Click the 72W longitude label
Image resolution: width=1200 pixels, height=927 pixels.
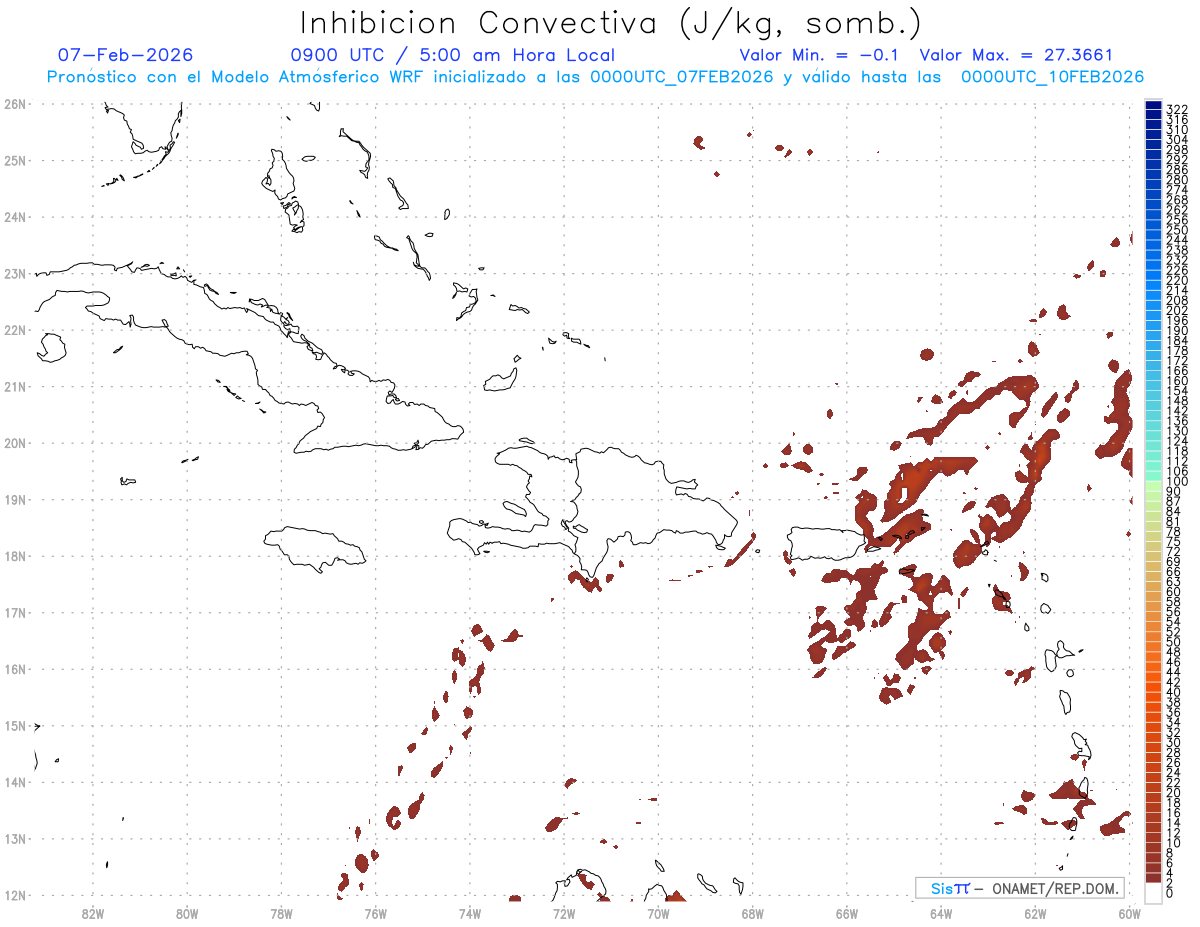[x=564, y=913]
